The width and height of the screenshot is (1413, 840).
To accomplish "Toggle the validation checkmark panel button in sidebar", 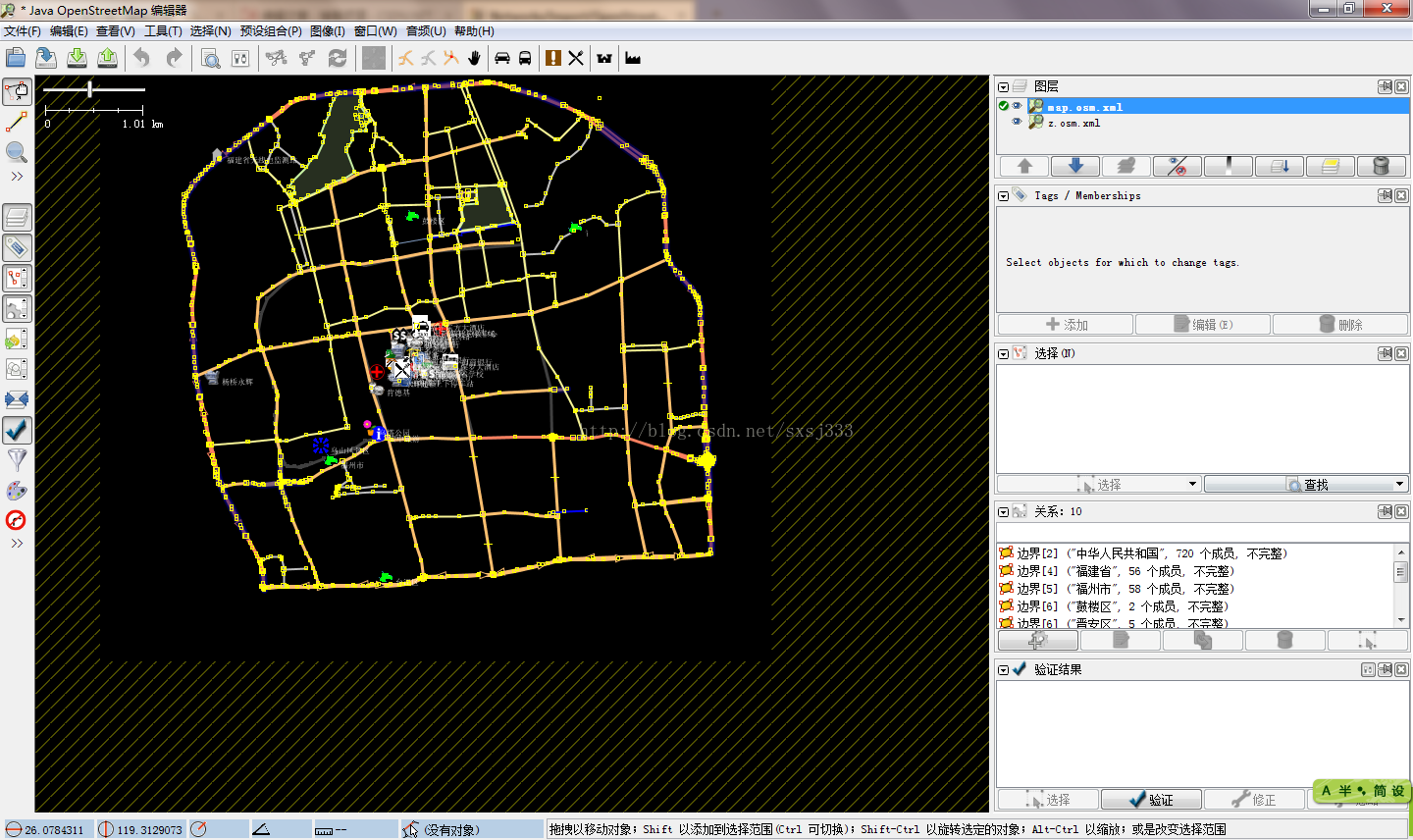I will [17, 430].
